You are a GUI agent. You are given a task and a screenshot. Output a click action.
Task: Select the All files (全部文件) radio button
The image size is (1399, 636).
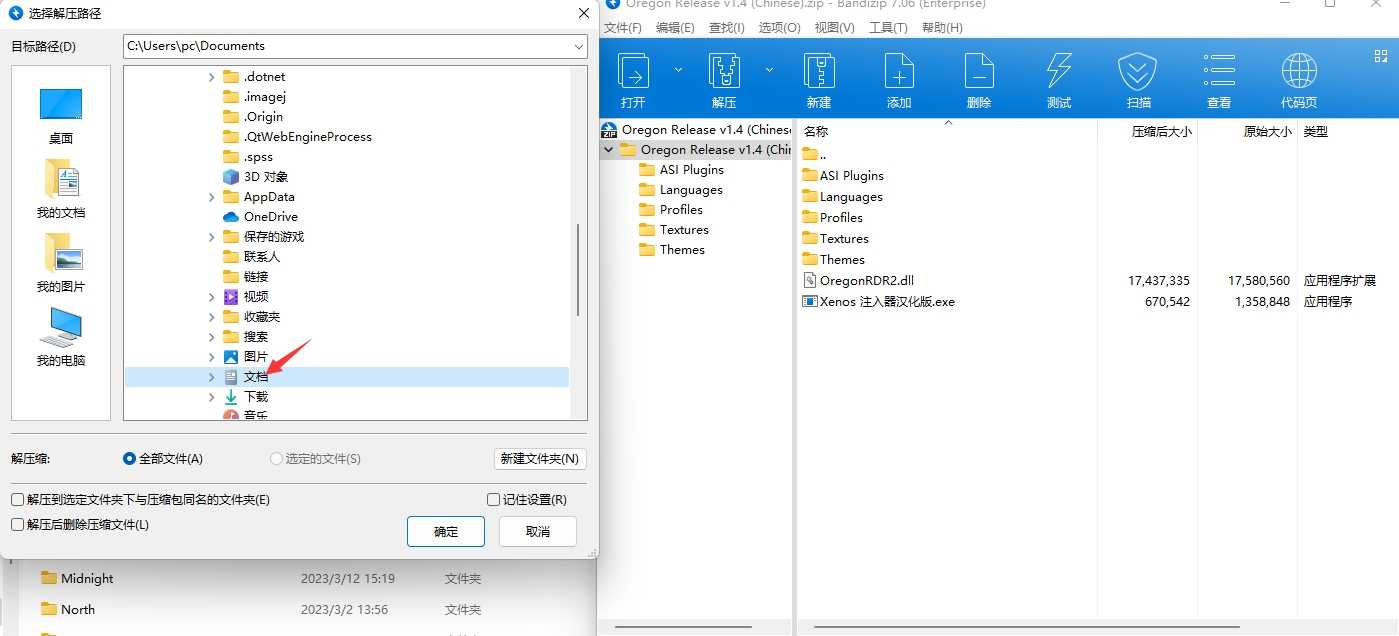129,459
